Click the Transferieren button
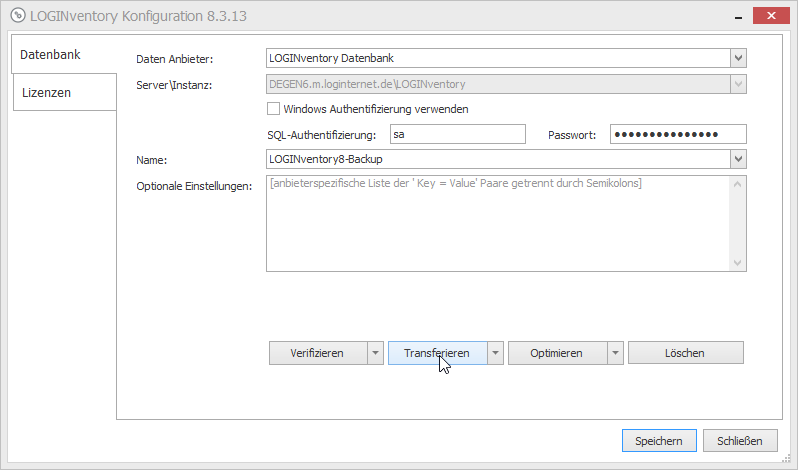Screen dimensions: 798x470 coord(437,353)
